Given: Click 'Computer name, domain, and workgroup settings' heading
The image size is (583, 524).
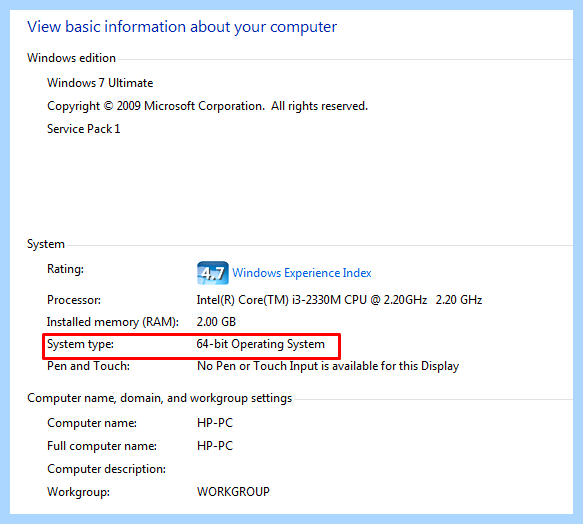Looking at the screenshot, I should 160,398.
